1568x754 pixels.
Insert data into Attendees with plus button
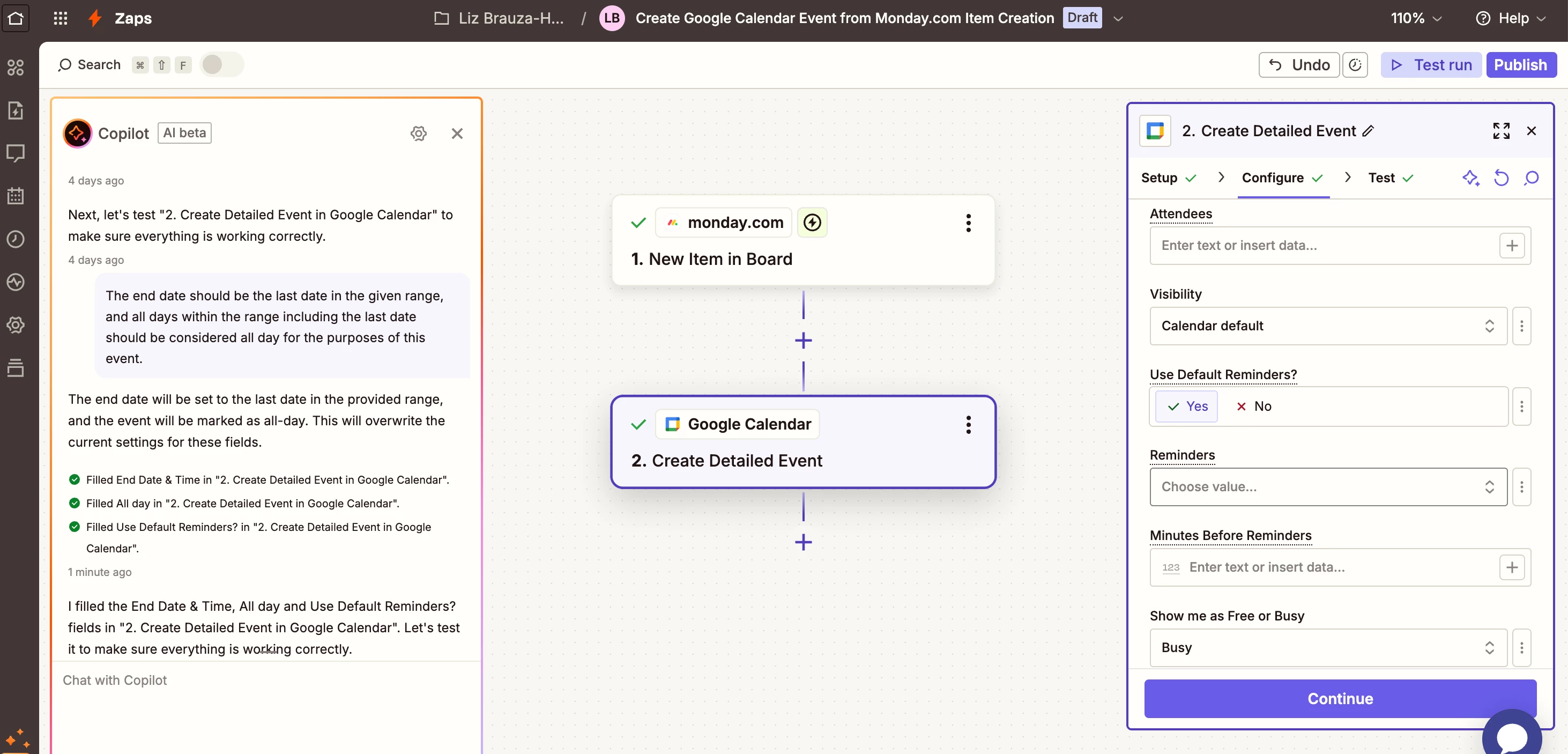[1511, 246]
